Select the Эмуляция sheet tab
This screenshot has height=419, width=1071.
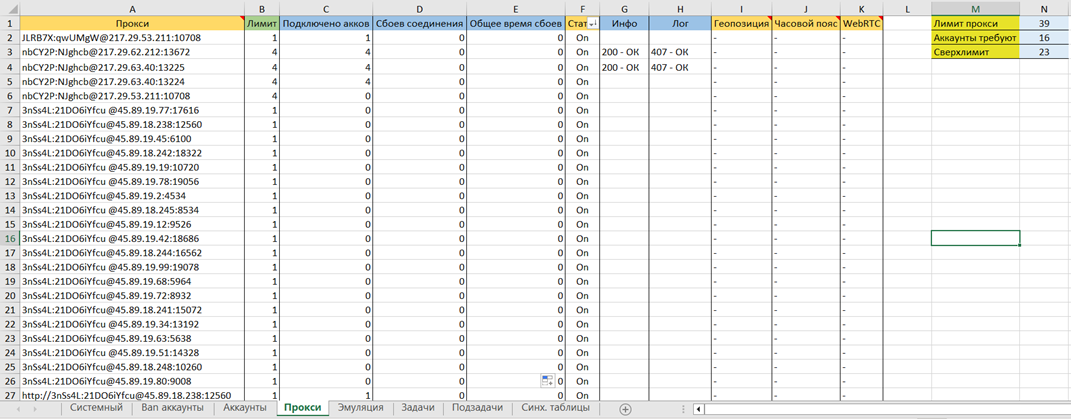click(360, 408)
